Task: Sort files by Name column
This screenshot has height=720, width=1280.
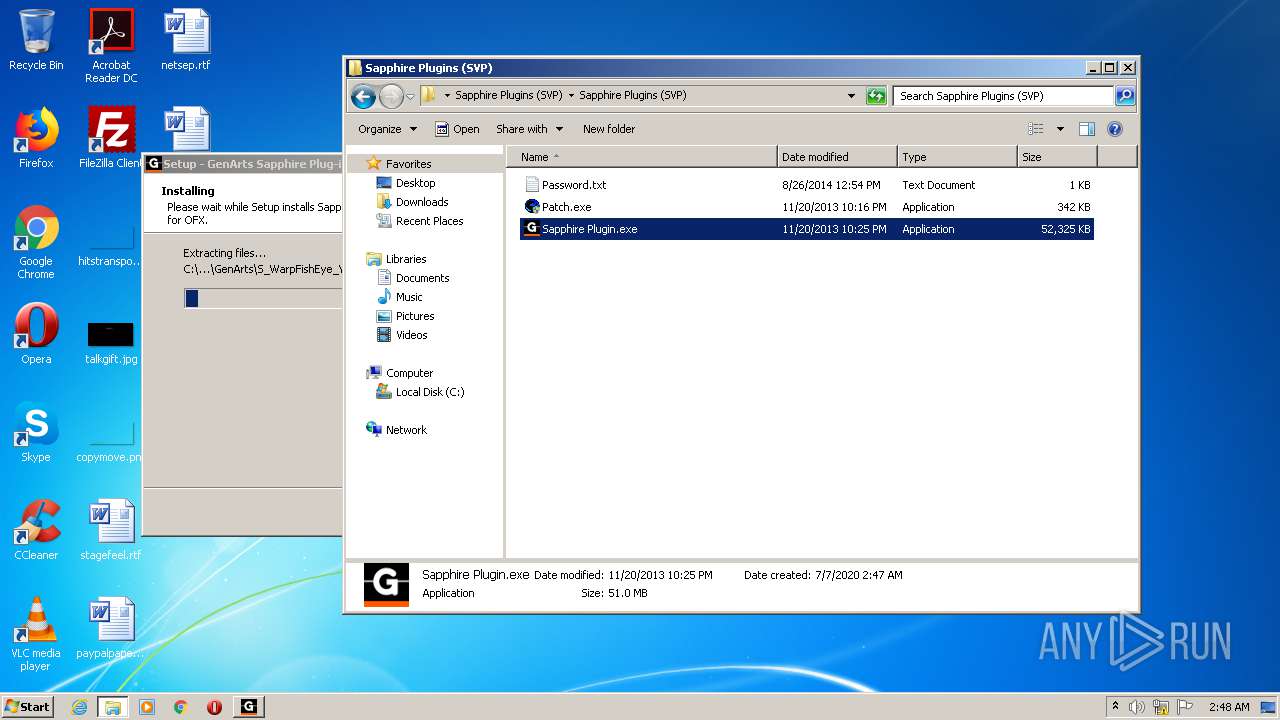Action: [642, 157]
